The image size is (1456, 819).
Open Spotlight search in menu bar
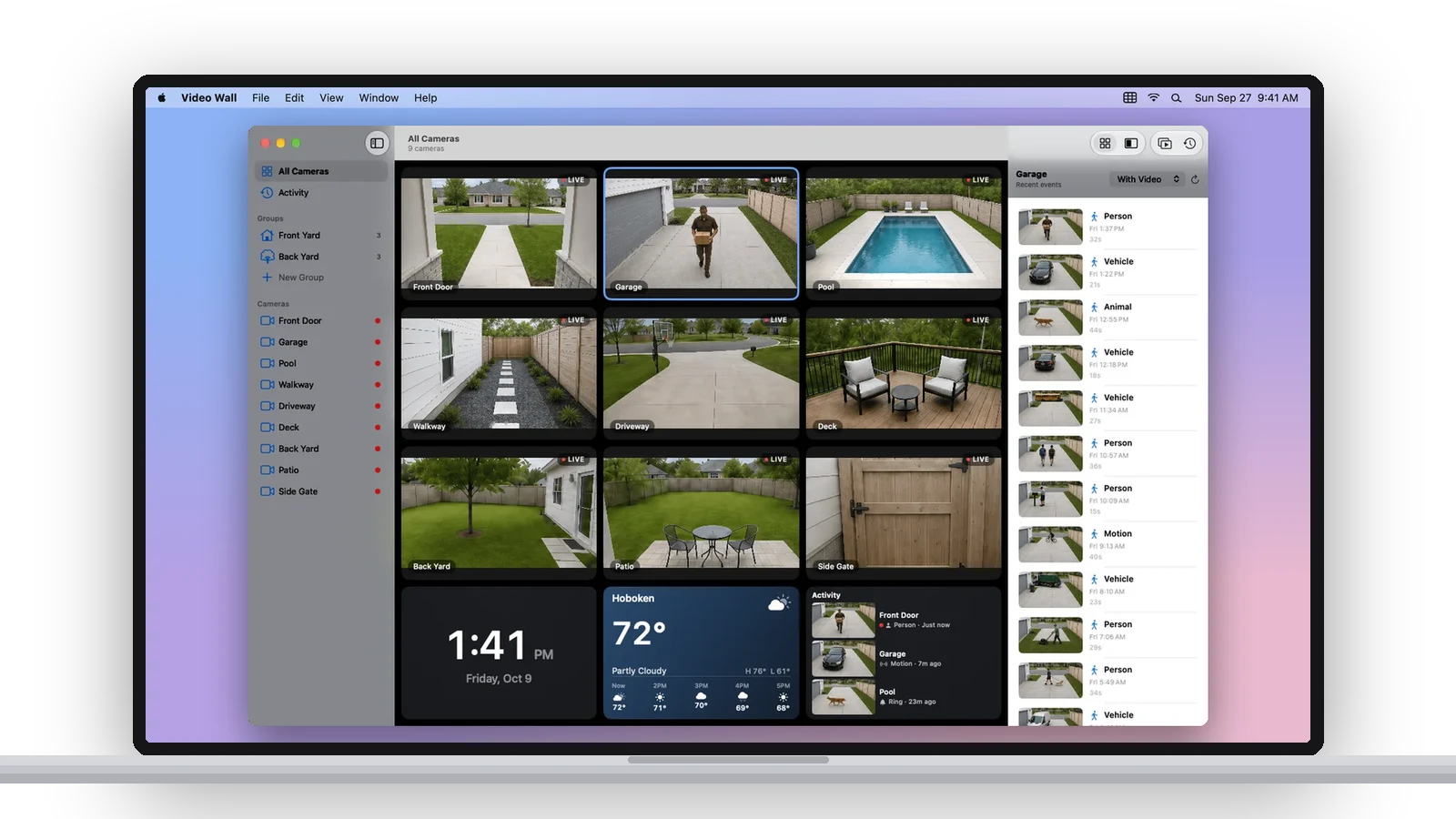pos(1177,97)
